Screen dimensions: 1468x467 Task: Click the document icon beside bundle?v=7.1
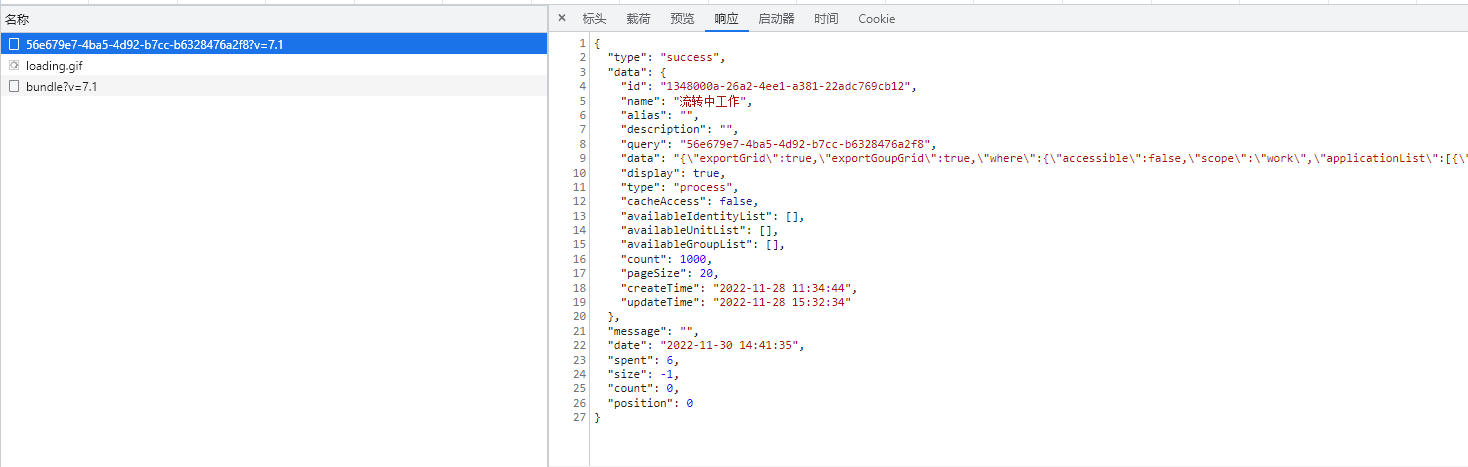[14, 86]
